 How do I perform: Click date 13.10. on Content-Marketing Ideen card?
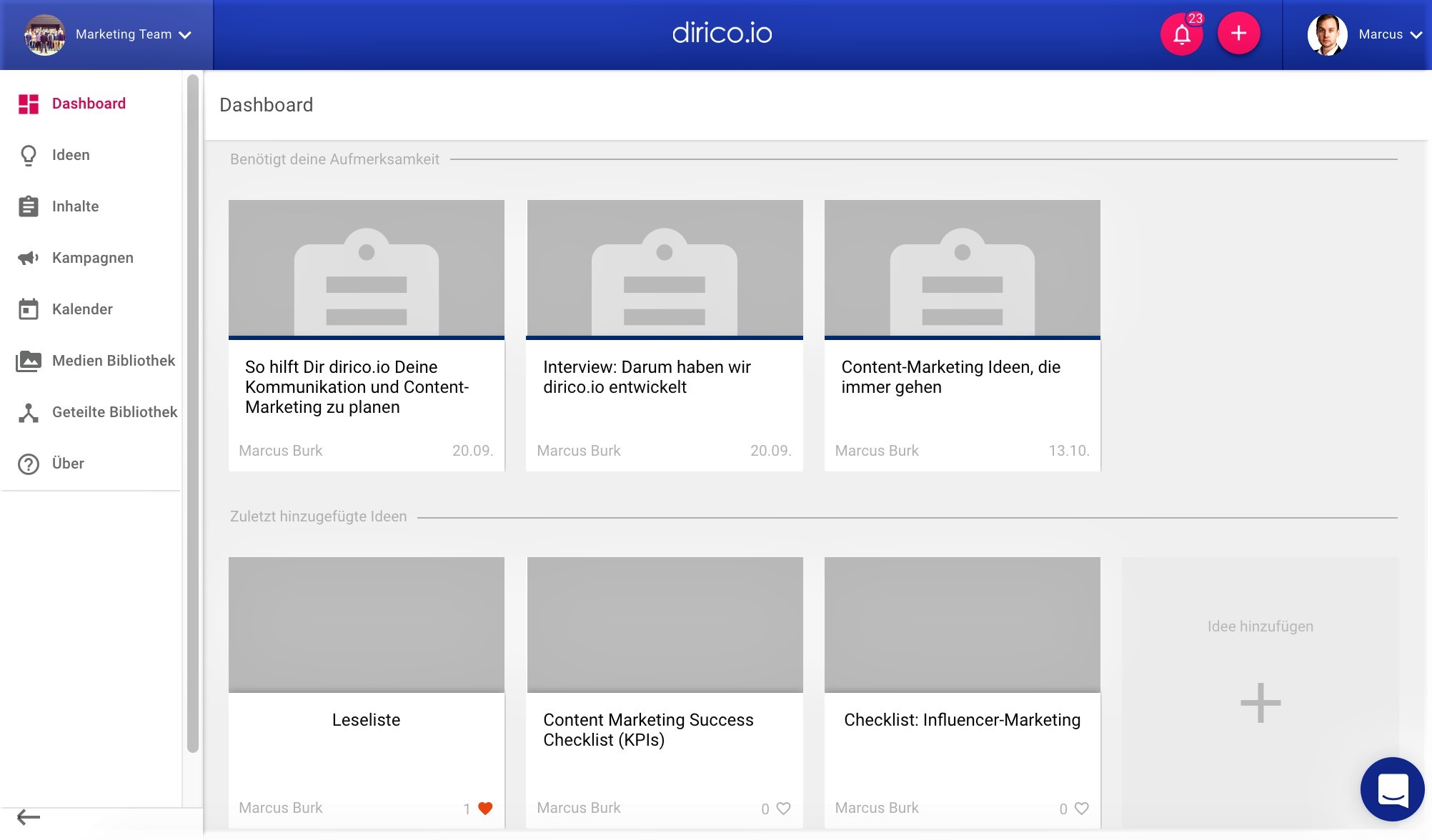tap(1069, 451)
